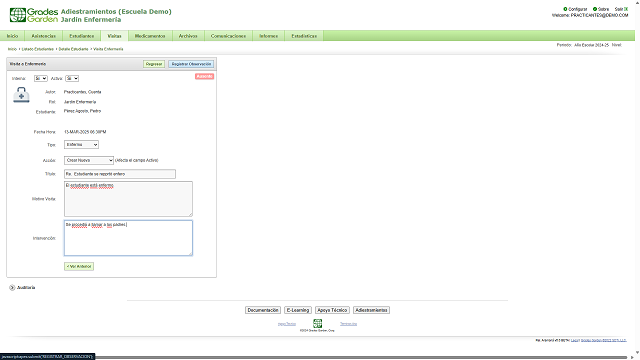Click the vertical scrollbar up arrow
This screenshot has width=640, height=360.
click(x=637, y=2)
